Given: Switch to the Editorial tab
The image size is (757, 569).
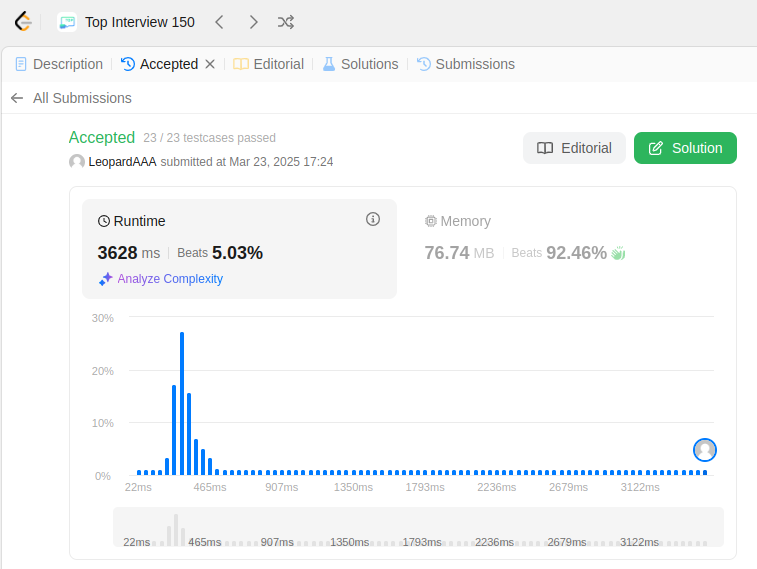Looking at the screenshot, I should tap(268, 64).
